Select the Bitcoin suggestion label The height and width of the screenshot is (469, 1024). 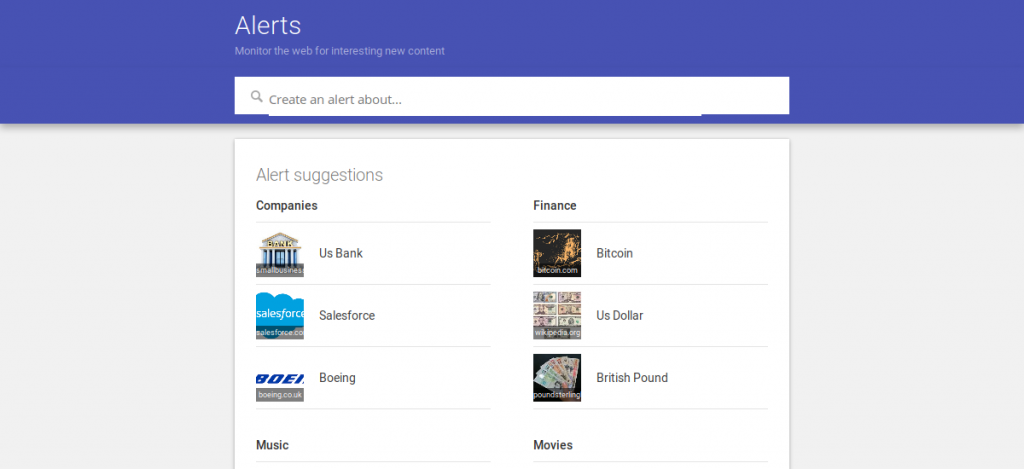pos(615,253)
